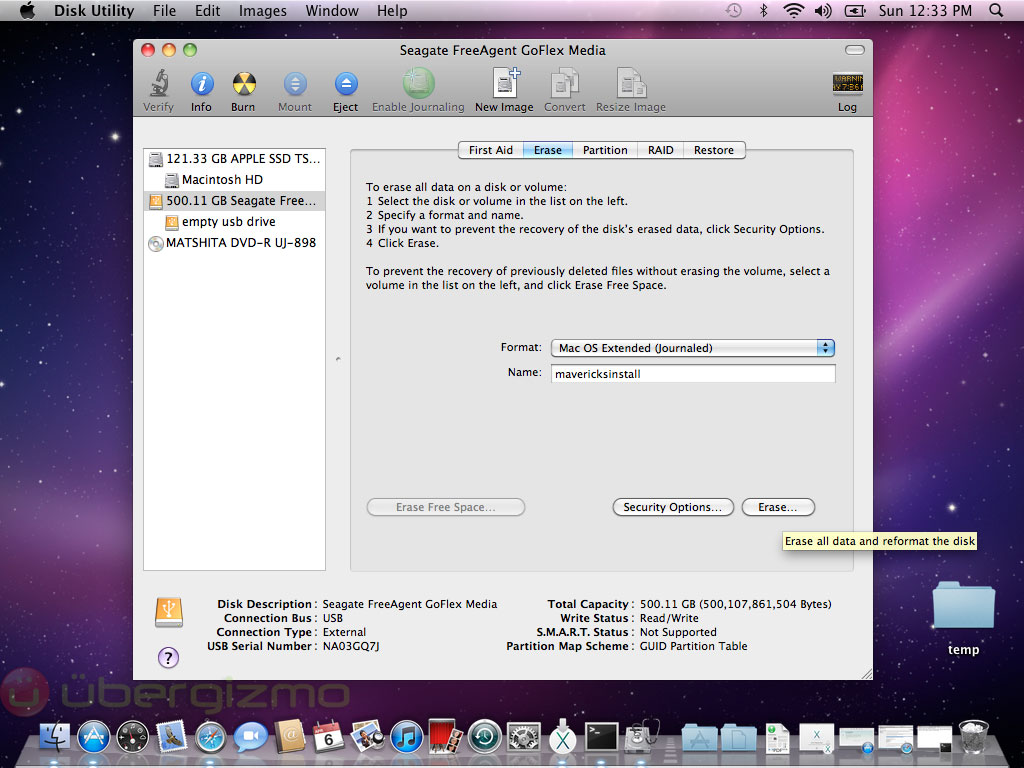Click the Time Machine menu bar icon
The width and height of the screenshot is (1024, 768).
(x=733, y=10)
